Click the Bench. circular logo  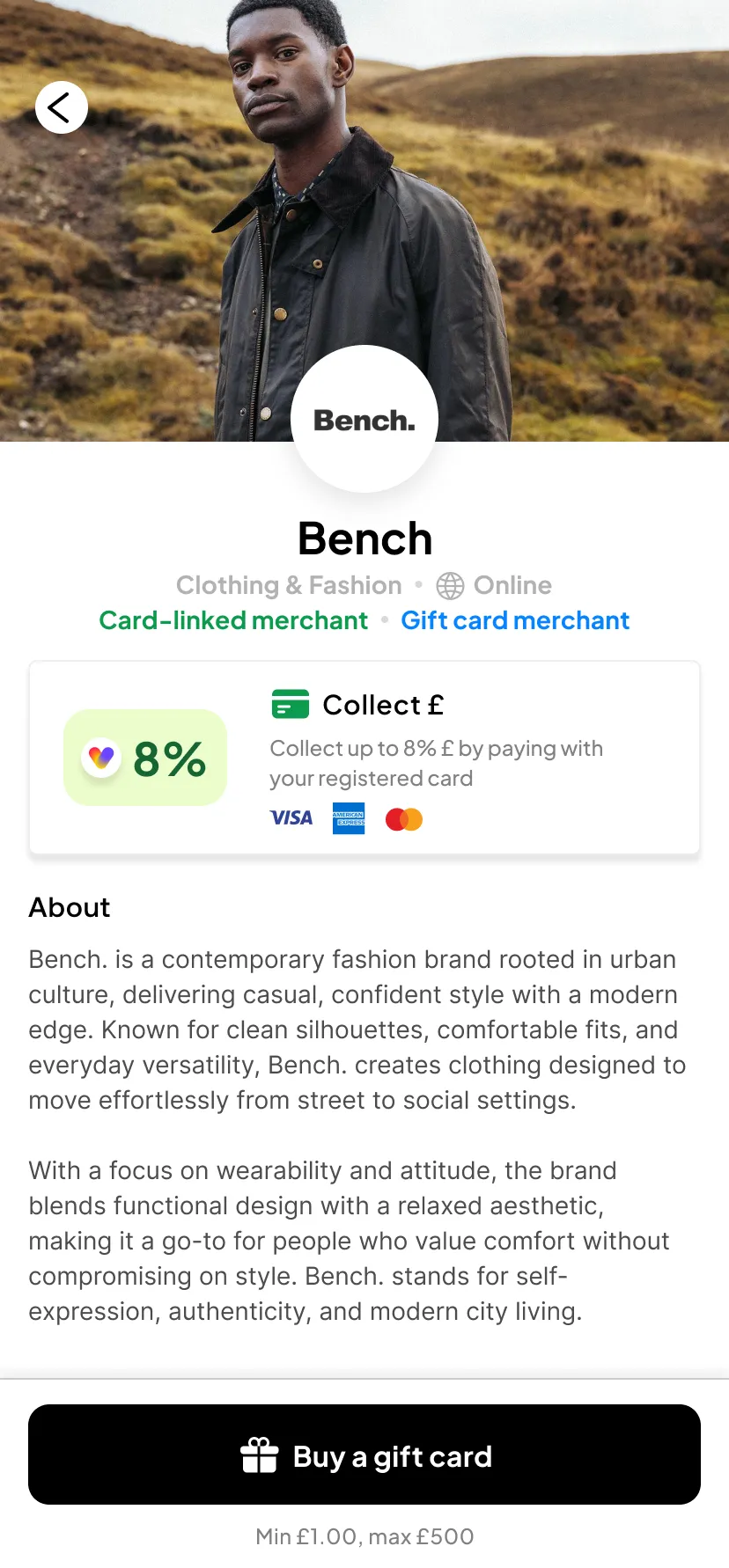[x=364, y=420]
